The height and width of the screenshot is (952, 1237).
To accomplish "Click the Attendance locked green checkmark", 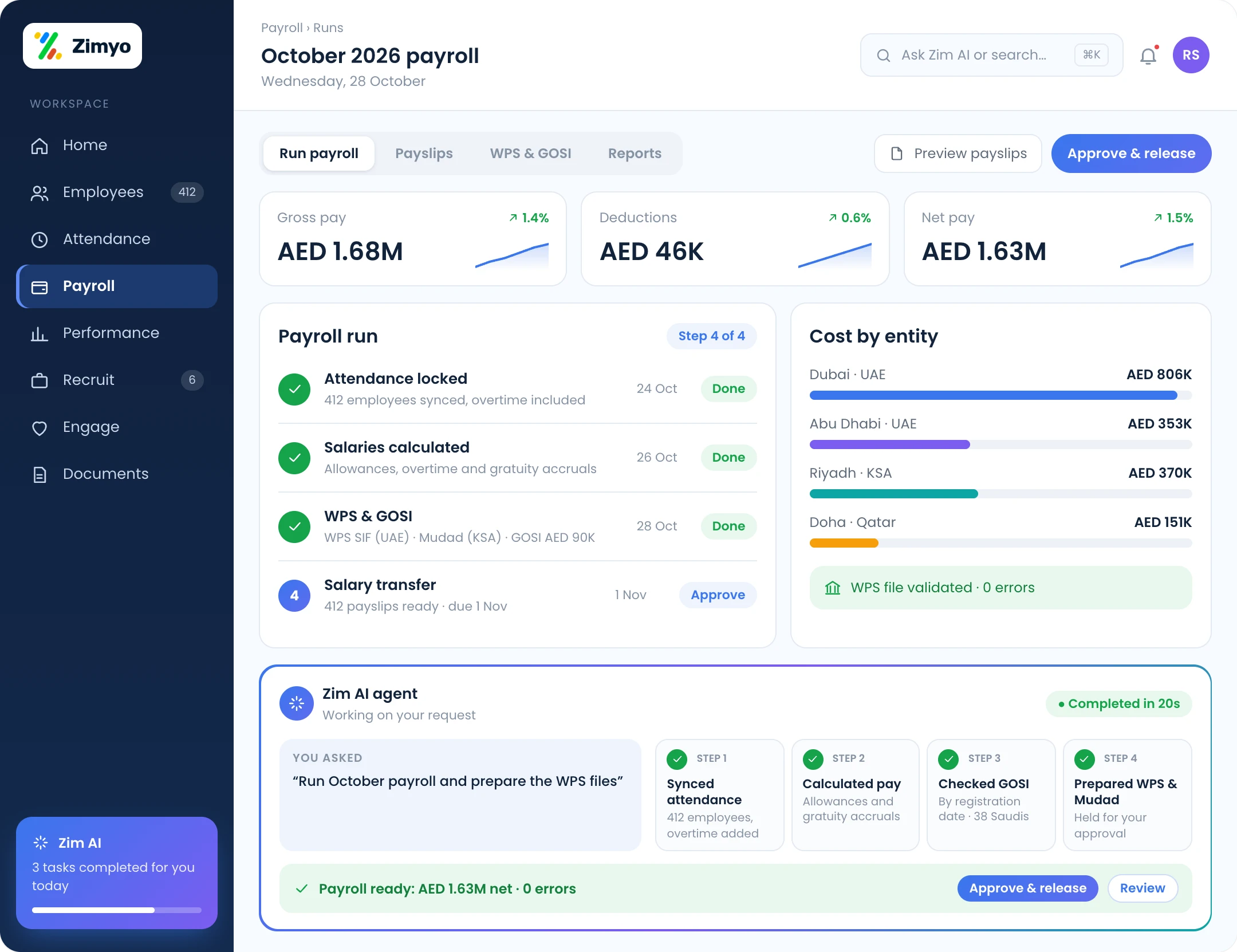I will coord(294,390).
